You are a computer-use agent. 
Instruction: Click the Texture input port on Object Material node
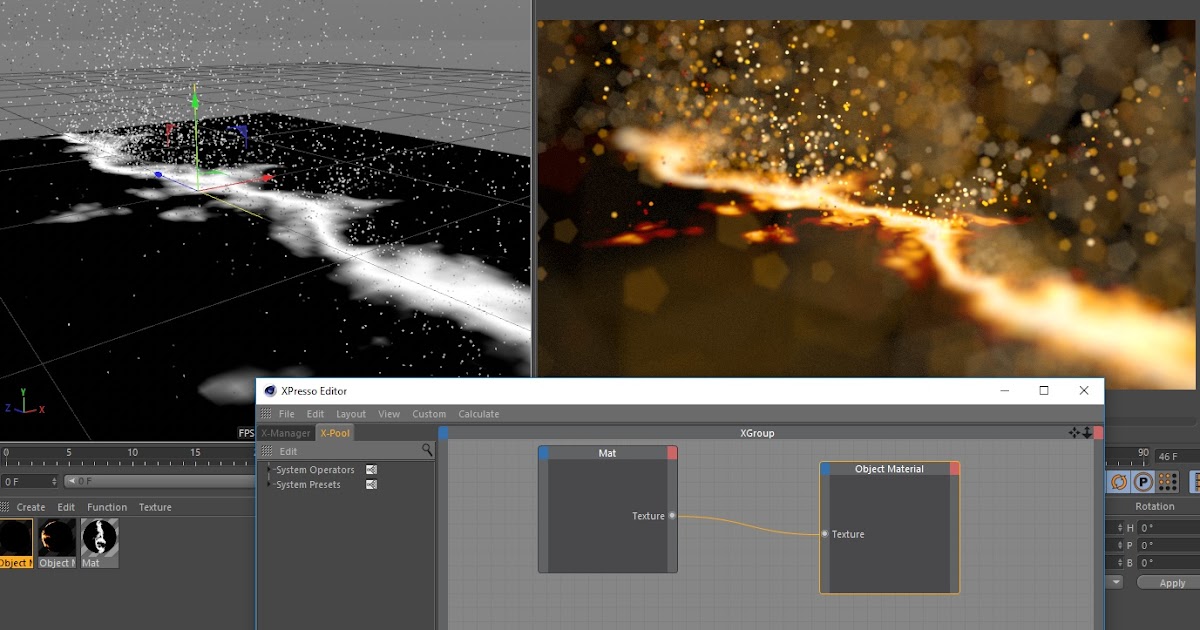[826, 534]
